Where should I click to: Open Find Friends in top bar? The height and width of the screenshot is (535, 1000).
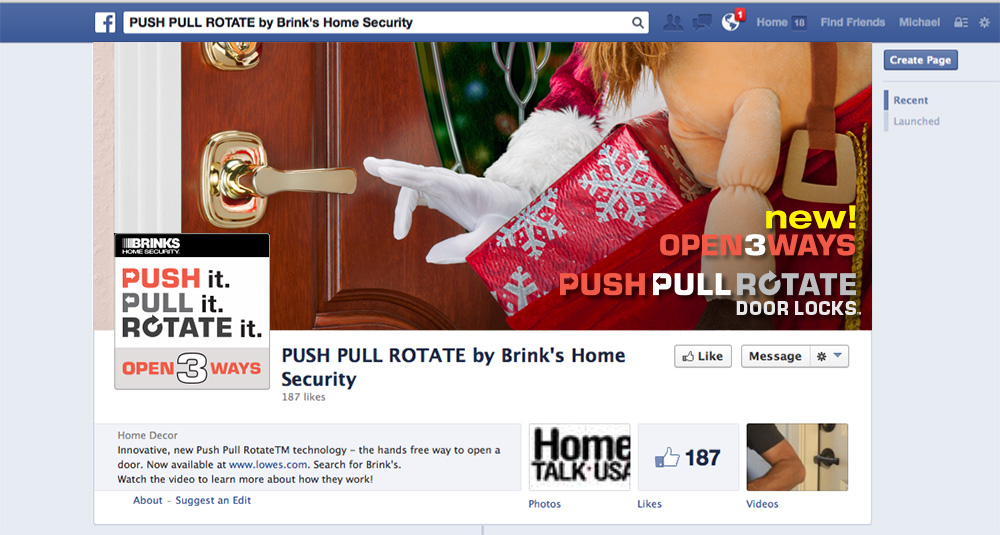point(853,22)
